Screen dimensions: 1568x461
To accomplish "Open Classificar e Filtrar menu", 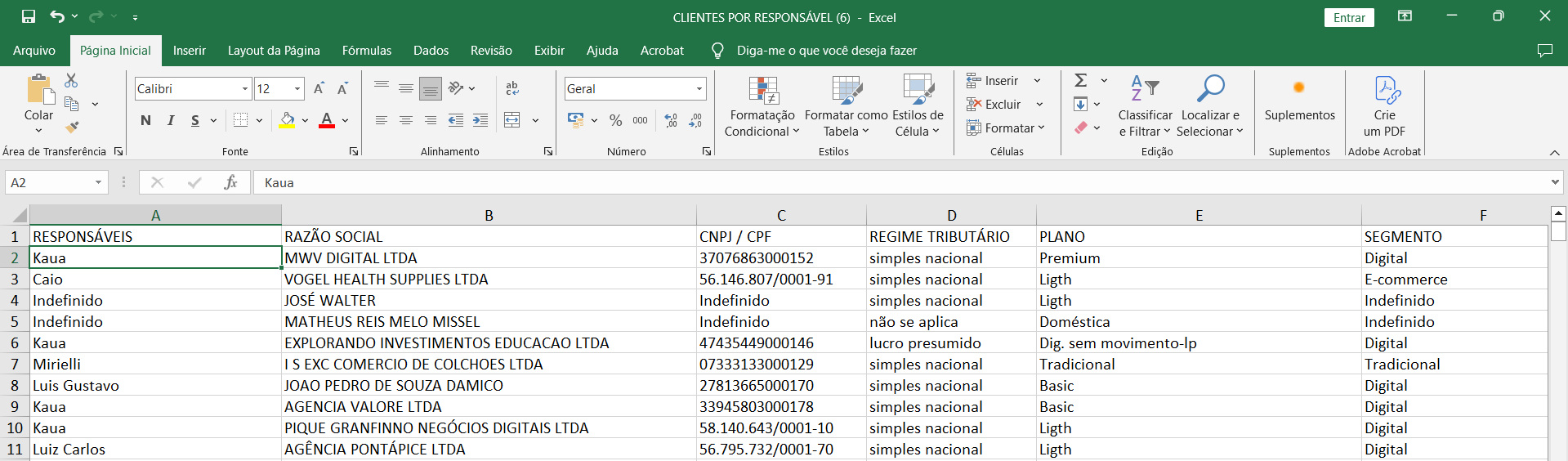I will click(x=1145, y=106).
